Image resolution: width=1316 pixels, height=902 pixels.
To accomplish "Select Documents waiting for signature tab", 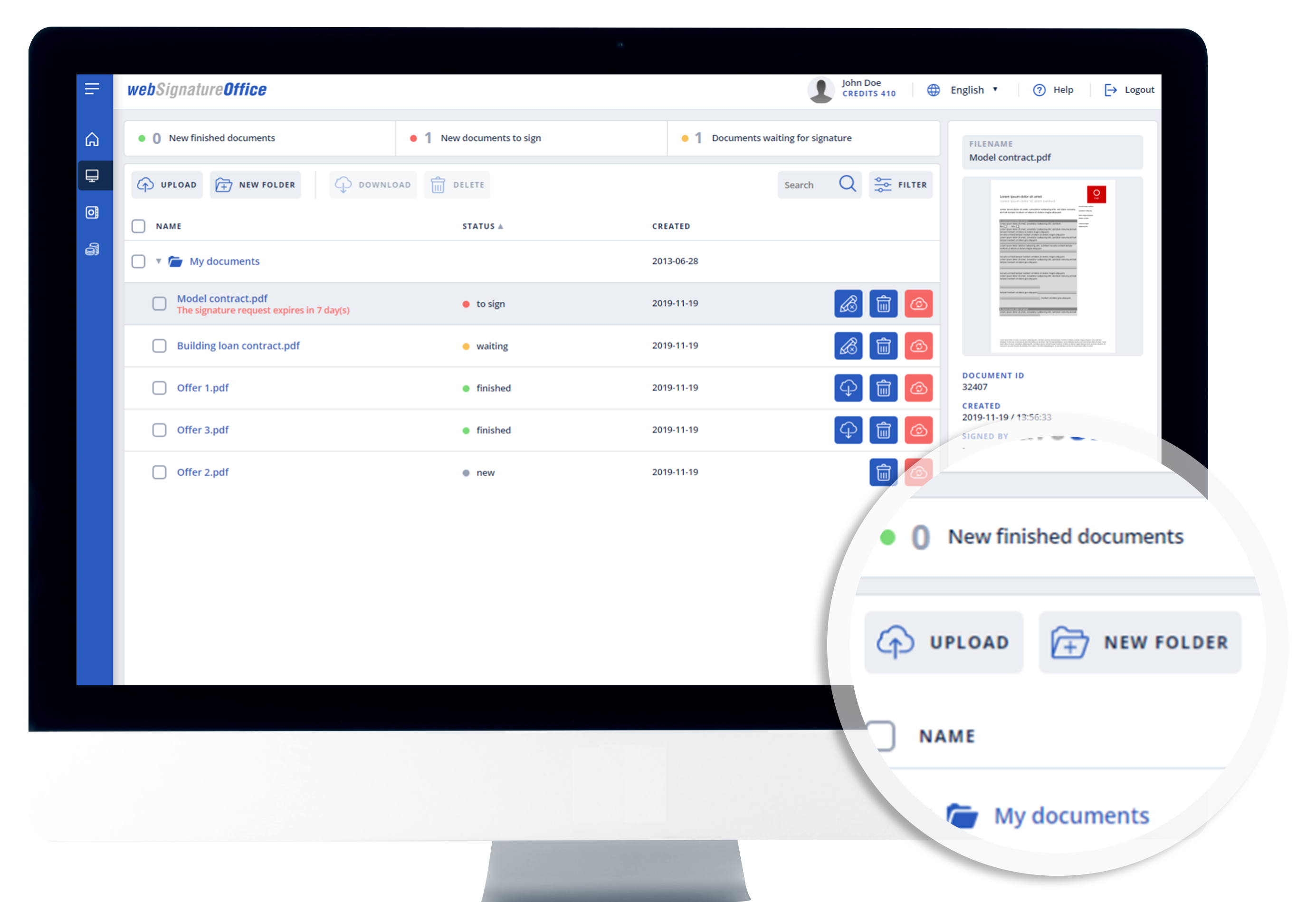I will pyautogui.click(x=781, y=138).
